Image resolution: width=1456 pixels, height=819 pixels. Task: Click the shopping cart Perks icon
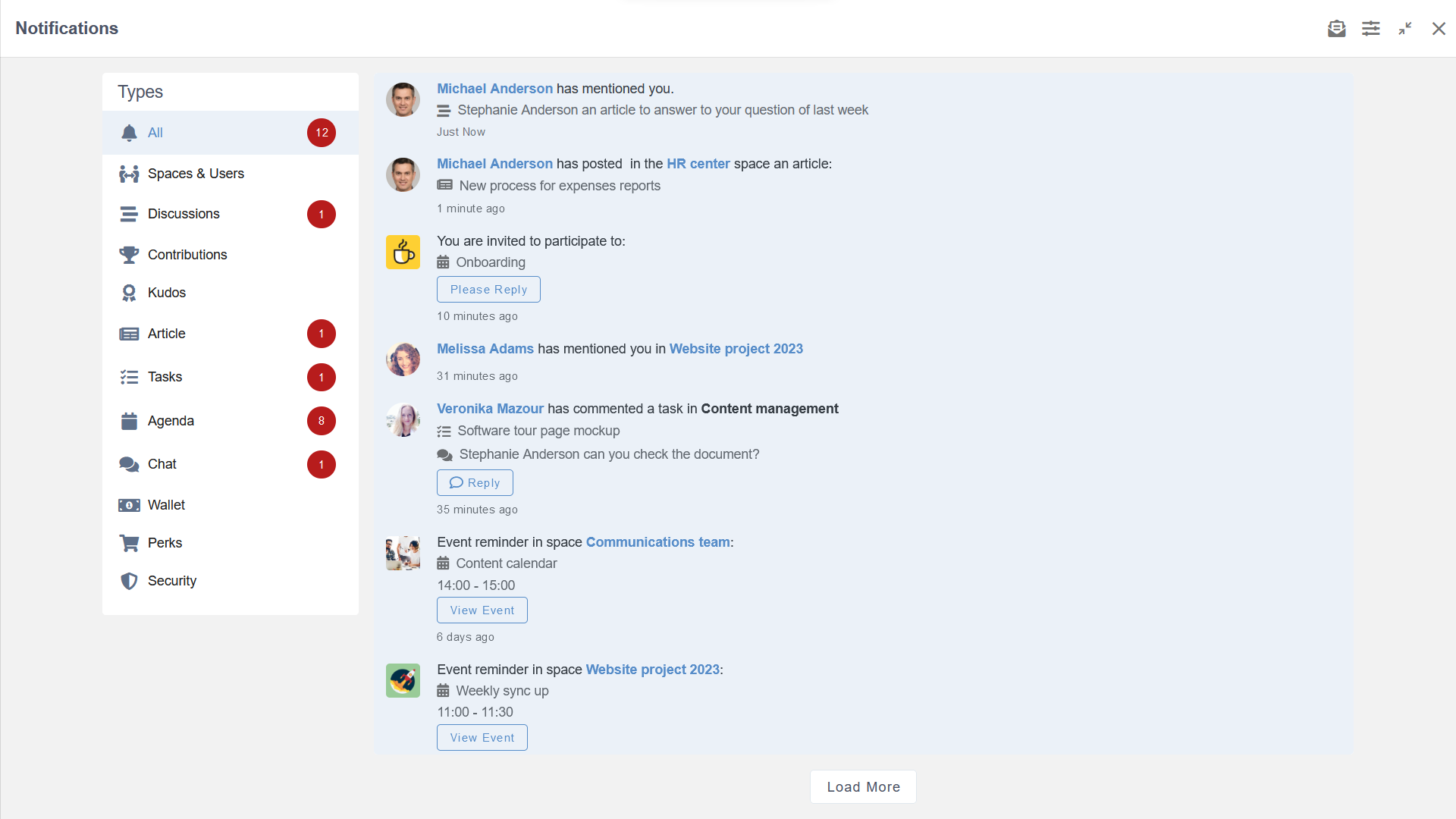[129, 543]
